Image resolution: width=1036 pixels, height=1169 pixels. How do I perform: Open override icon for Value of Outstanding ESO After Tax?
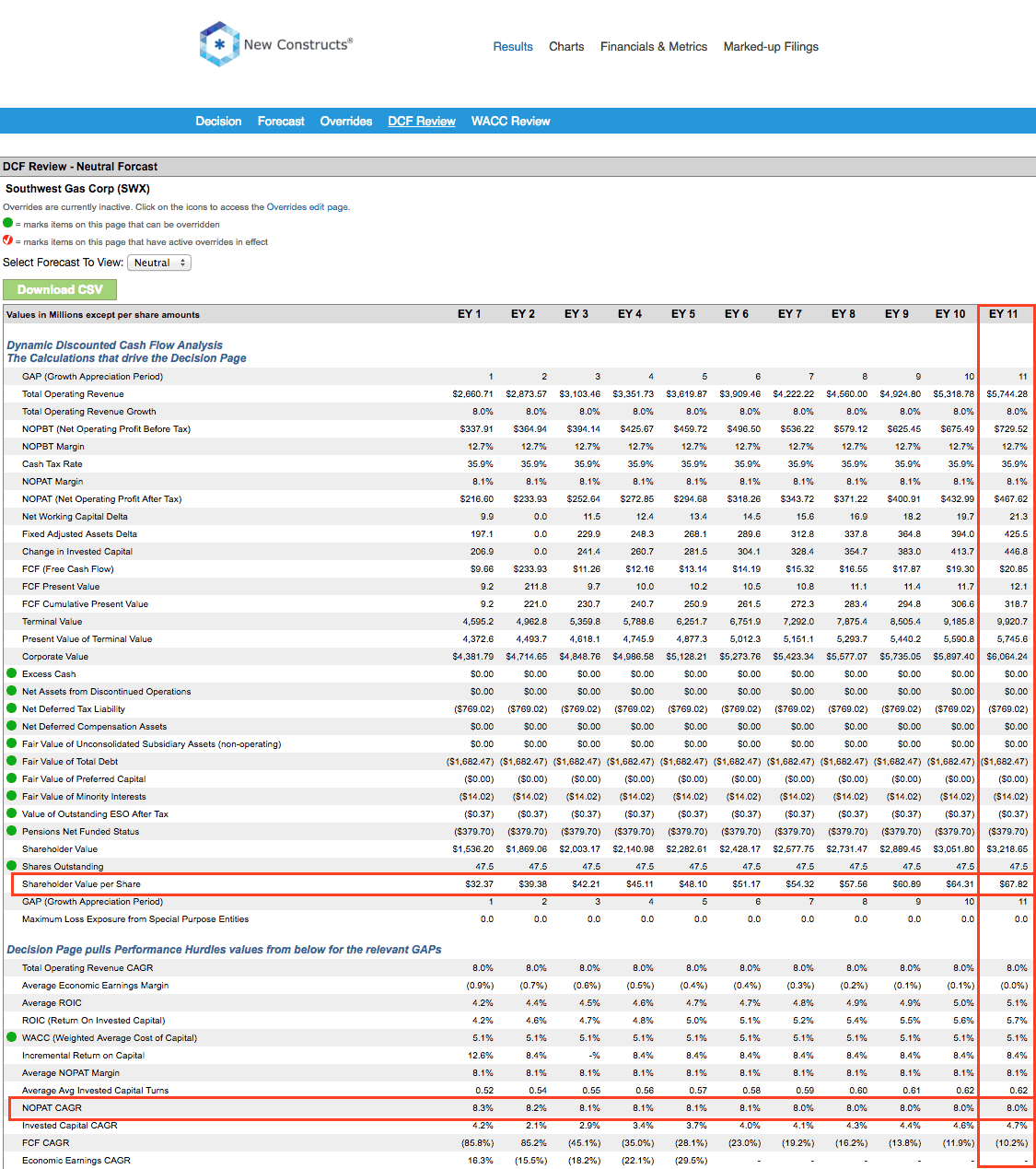[12, 813]
